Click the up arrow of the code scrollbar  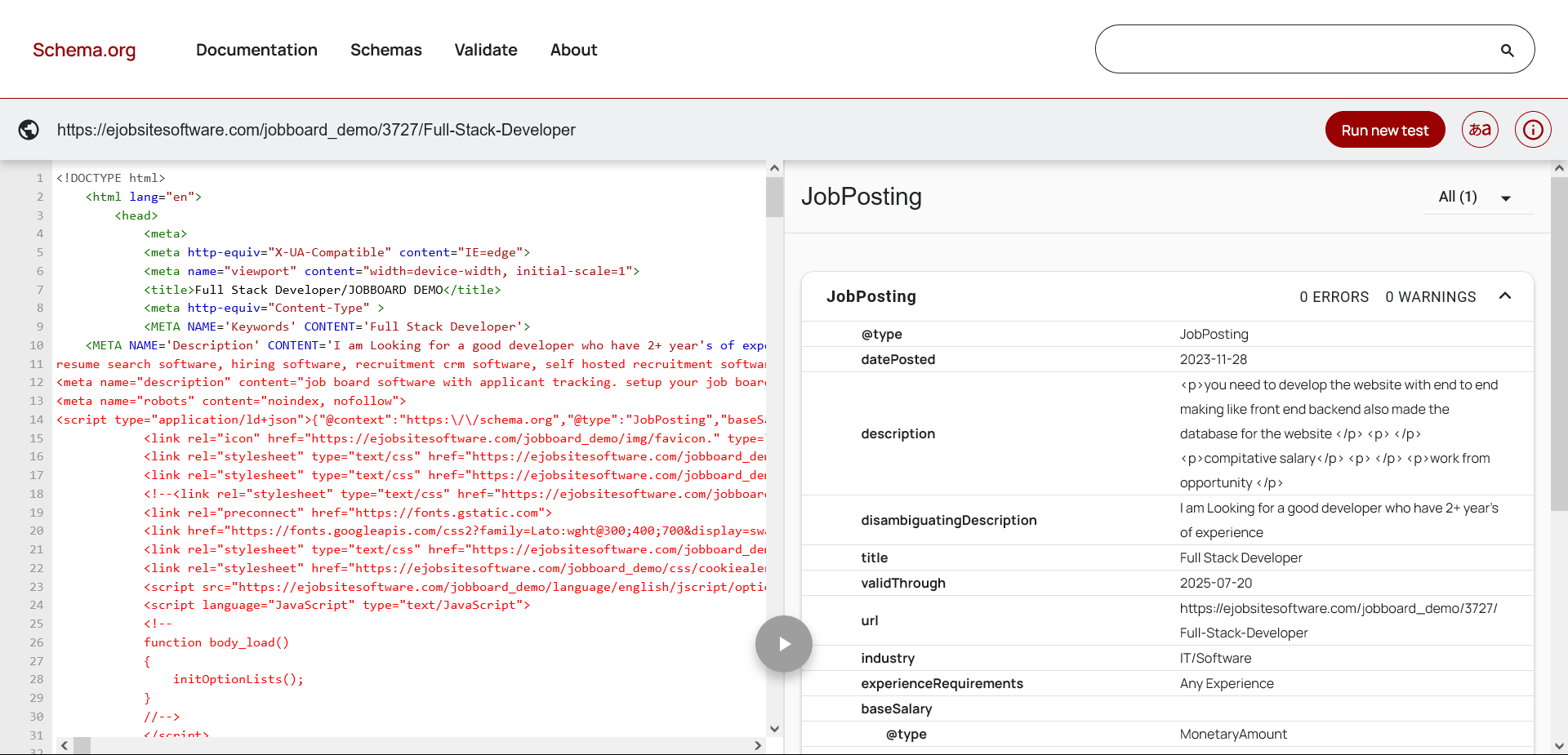click(774, 167)
